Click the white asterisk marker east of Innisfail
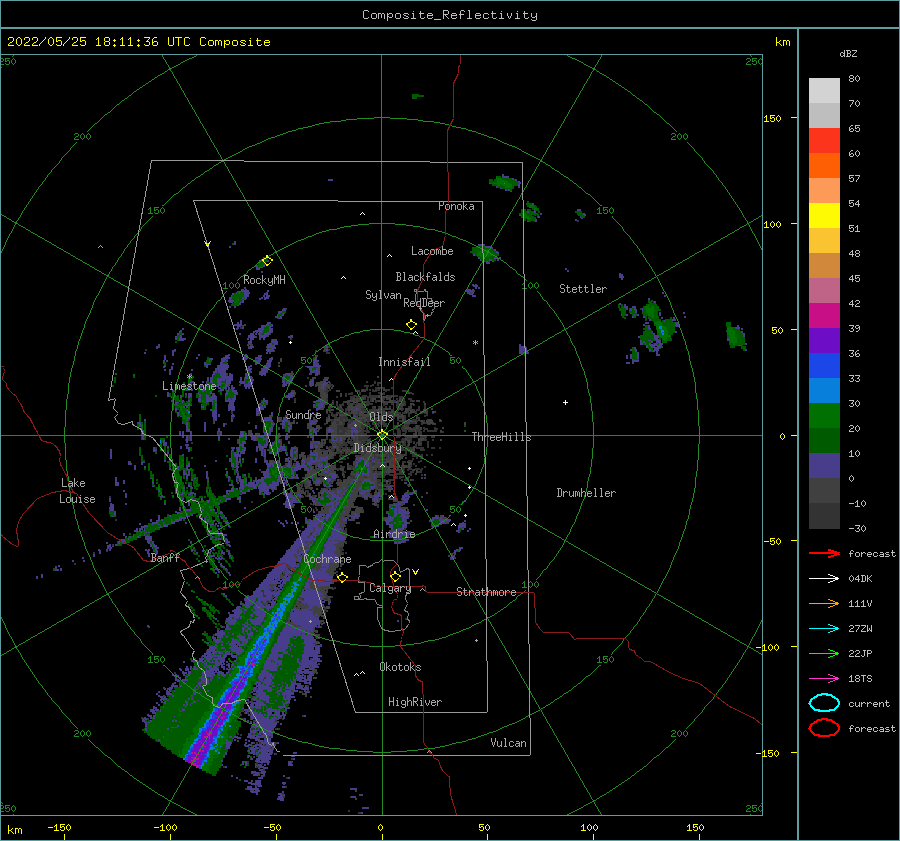Viewport: 900px width, 841px height. pos(475,343)
